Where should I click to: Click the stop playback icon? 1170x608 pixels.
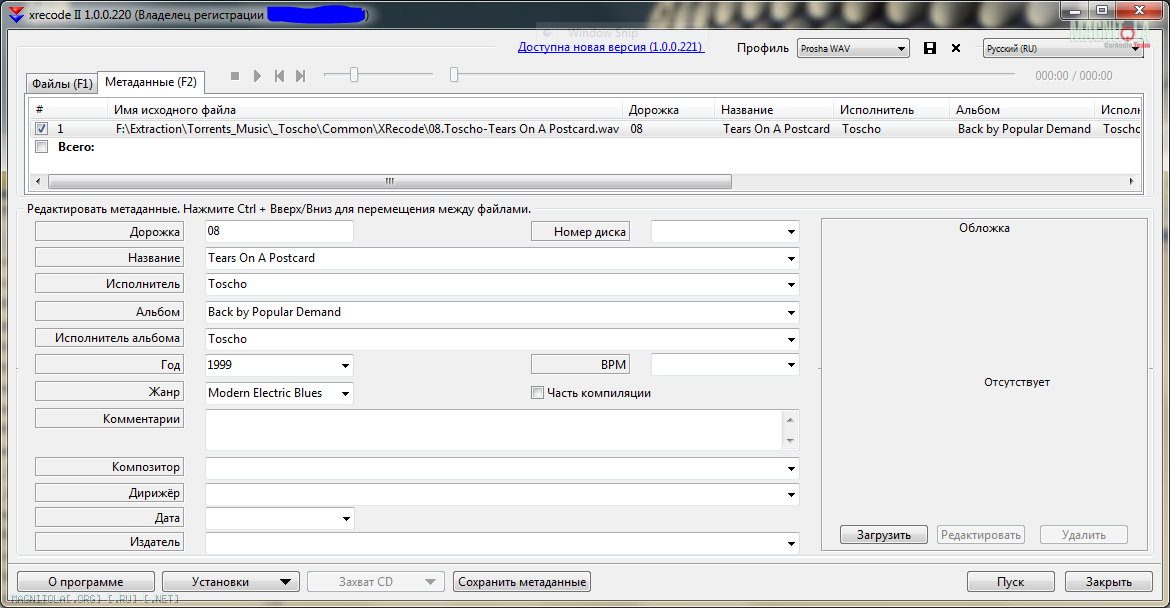235,76
